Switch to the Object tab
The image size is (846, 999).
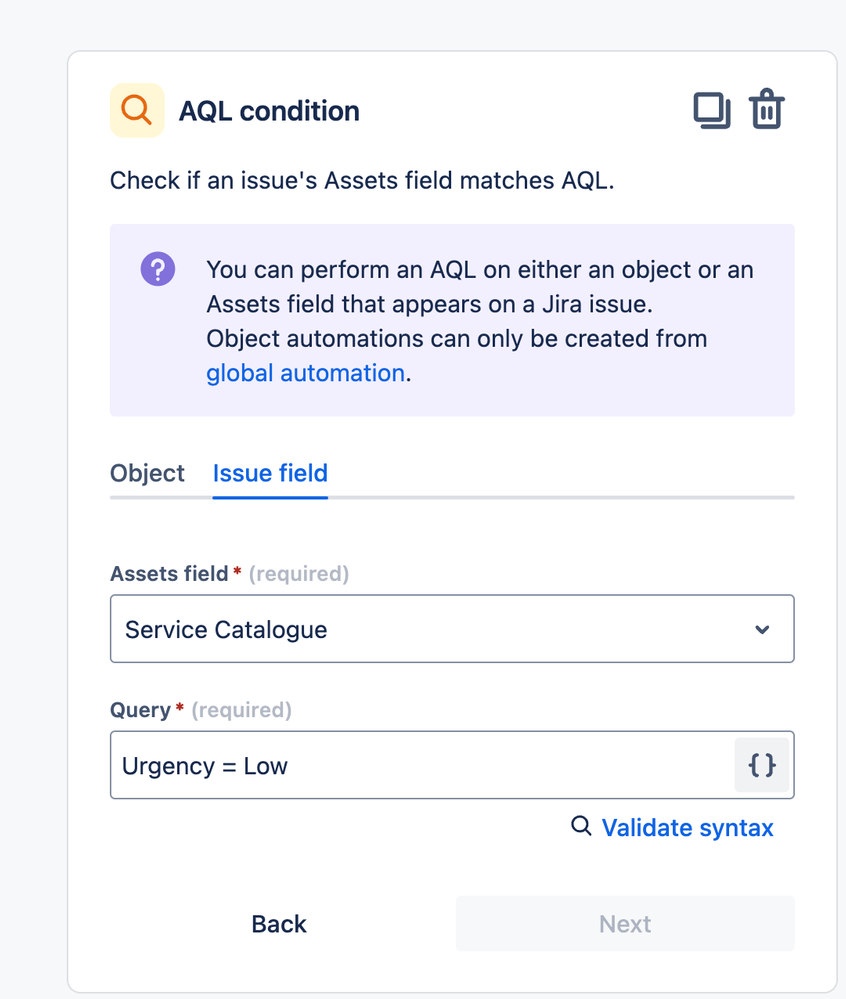pyautogui.click(x=147, y=473)
